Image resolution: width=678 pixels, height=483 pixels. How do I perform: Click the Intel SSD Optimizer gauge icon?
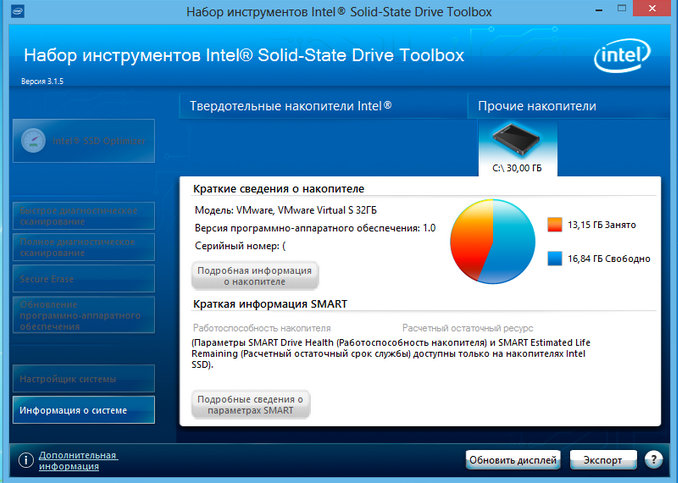point(33,141)
